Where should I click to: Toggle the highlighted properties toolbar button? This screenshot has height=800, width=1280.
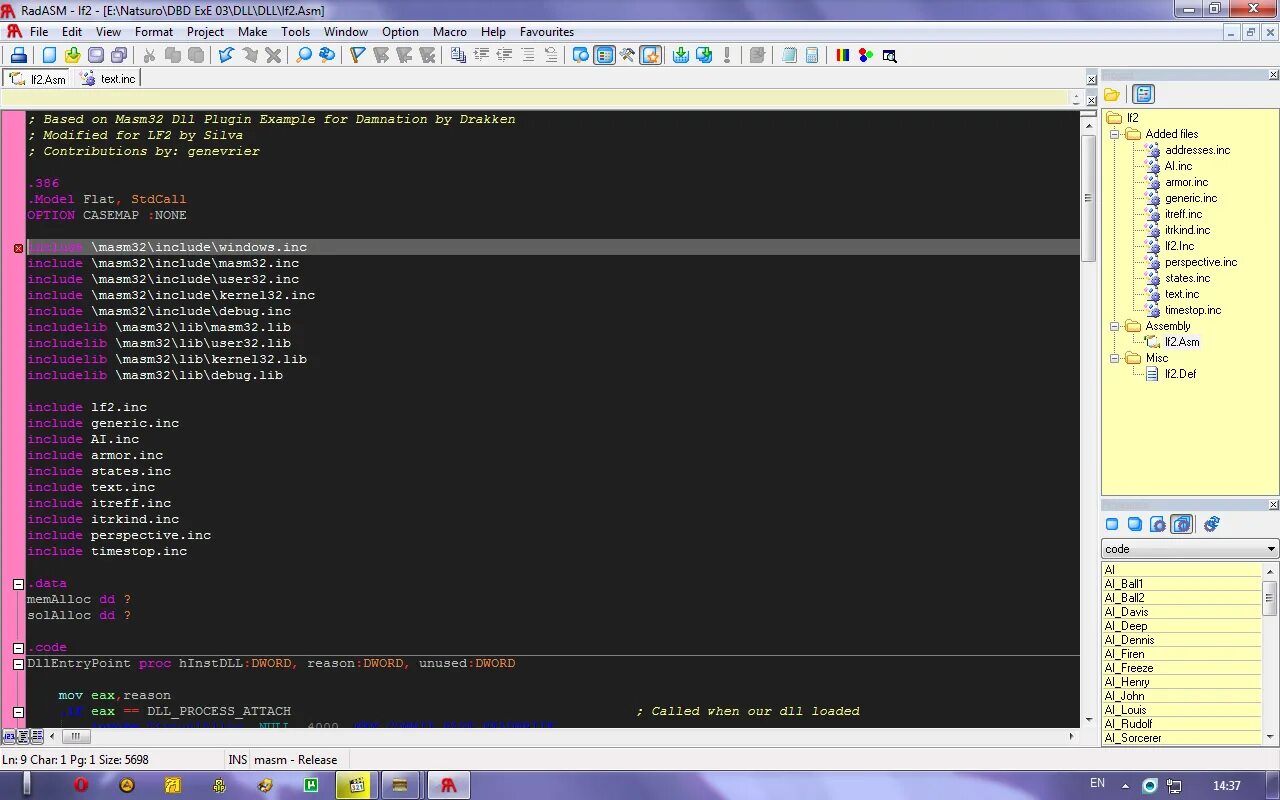pos(604,55)
